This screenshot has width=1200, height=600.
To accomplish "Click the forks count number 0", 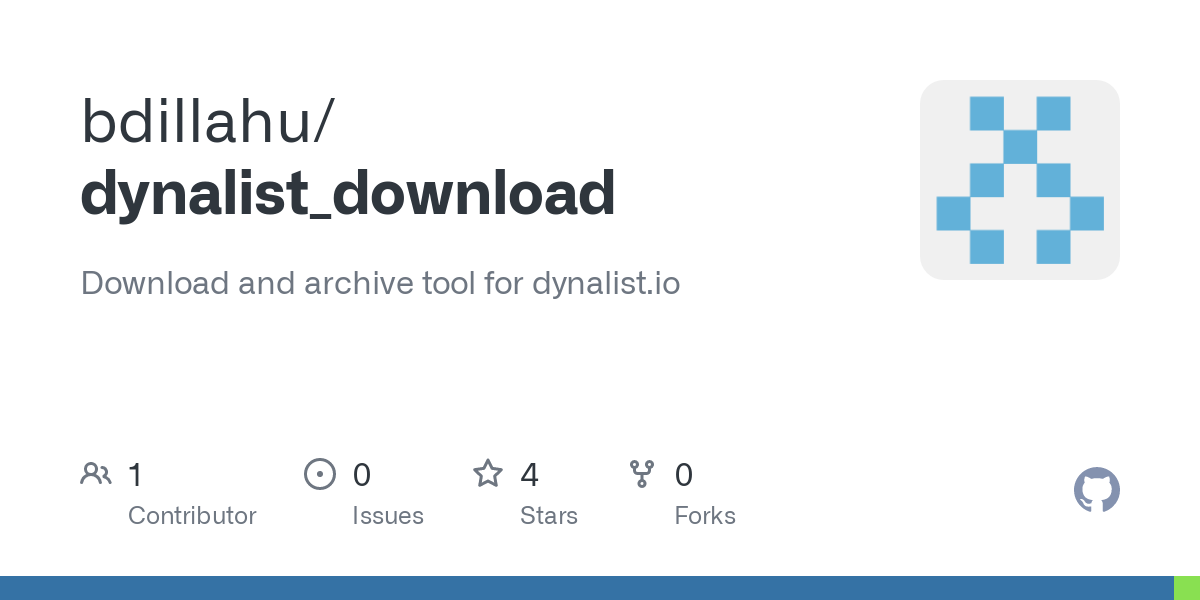I will pos(684,475).
